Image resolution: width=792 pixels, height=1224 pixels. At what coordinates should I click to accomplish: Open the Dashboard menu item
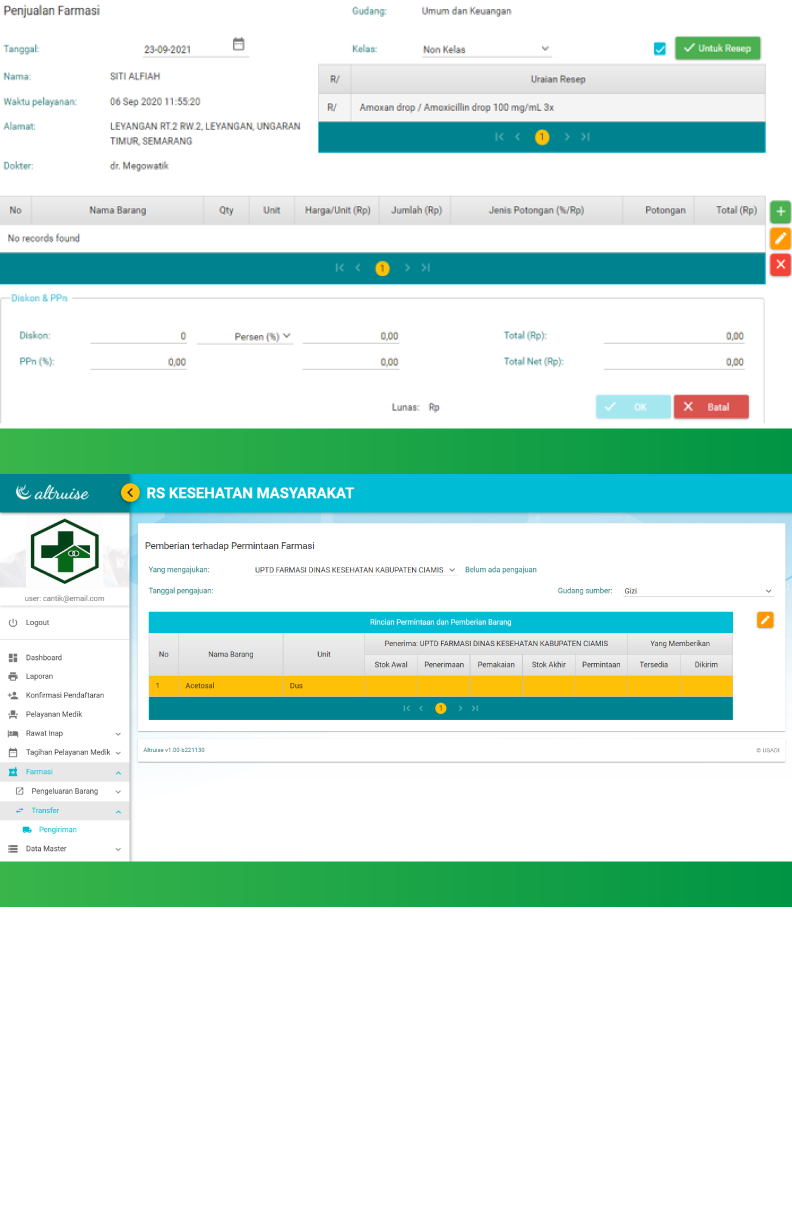tap(43, 658)
